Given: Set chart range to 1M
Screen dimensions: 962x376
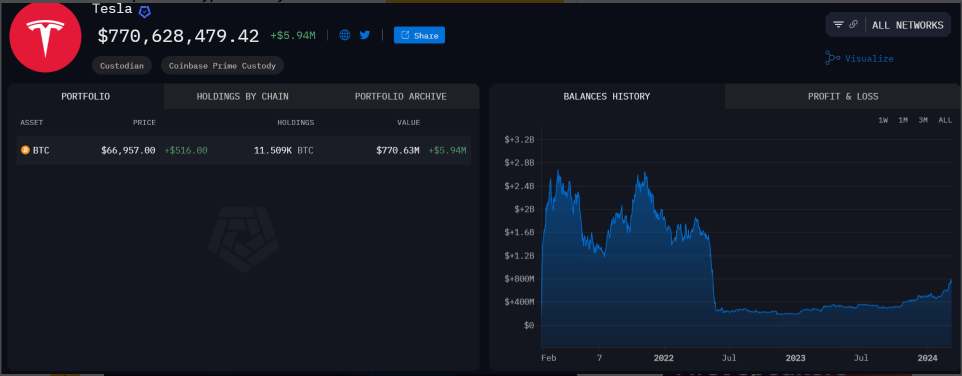Looking at the screenshot, I should pyautogui.click(x=903, y=120).
